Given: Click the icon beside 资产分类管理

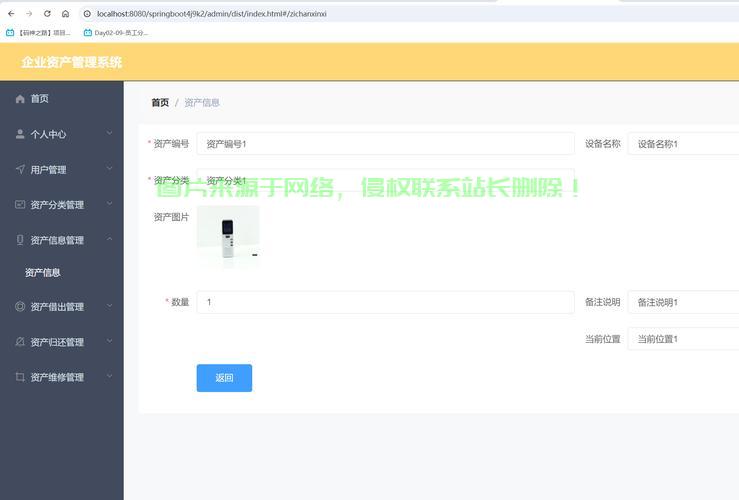Looking at the screenshot, I should point(20,205).
